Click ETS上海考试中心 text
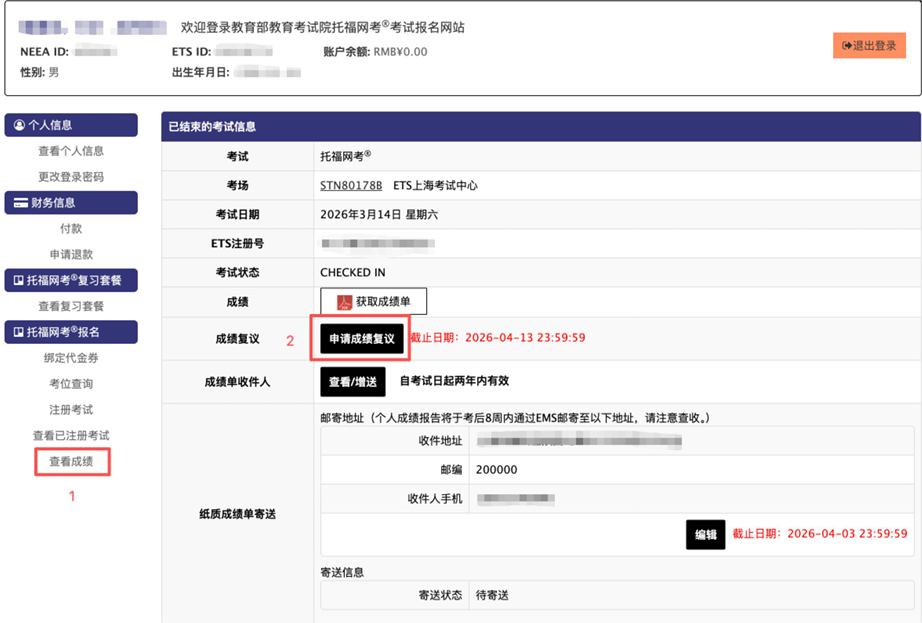The height and width of the screenshot is (623, 922). 435,186
